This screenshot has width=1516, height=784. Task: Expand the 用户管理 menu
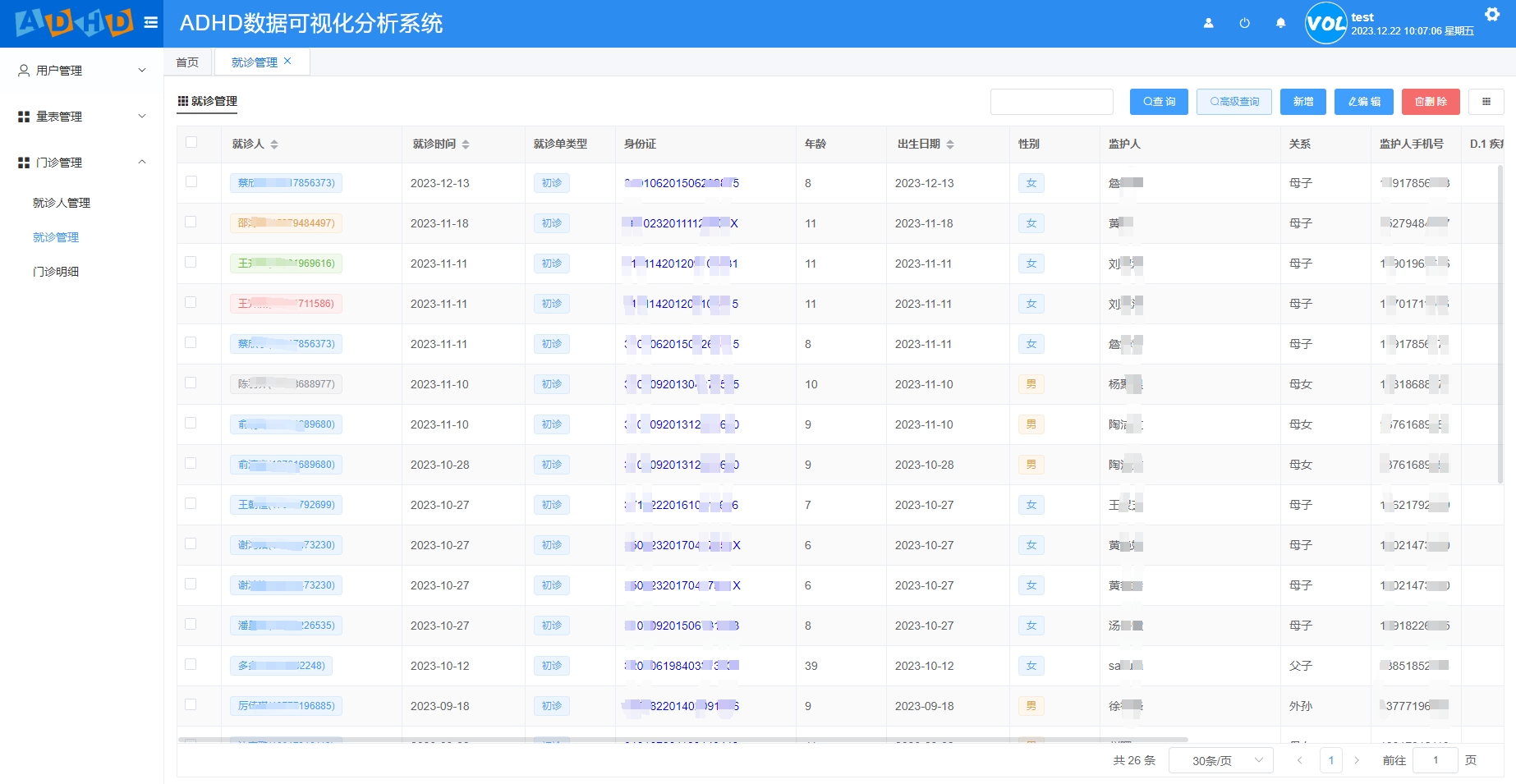click(x=82, y=71)
